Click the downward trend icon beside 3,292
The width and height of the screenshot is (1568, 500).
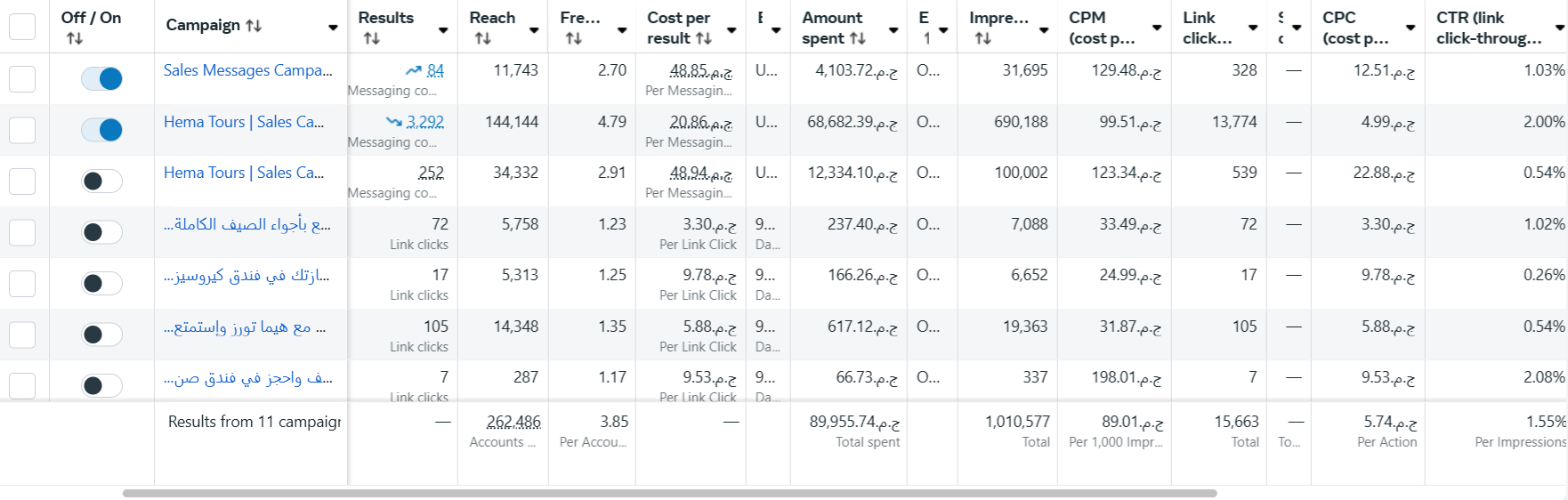tap(394, 122)
